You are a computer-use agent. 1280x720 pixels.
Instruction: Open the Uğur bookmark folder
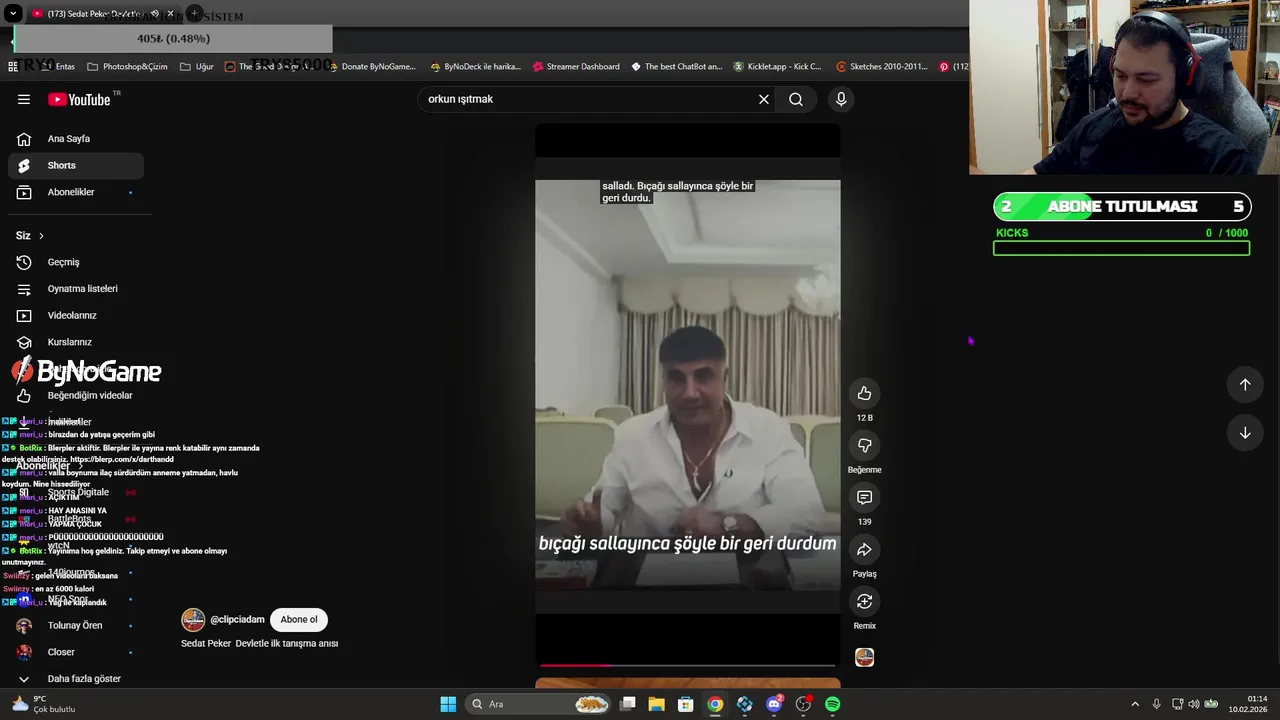pos(196,67)
